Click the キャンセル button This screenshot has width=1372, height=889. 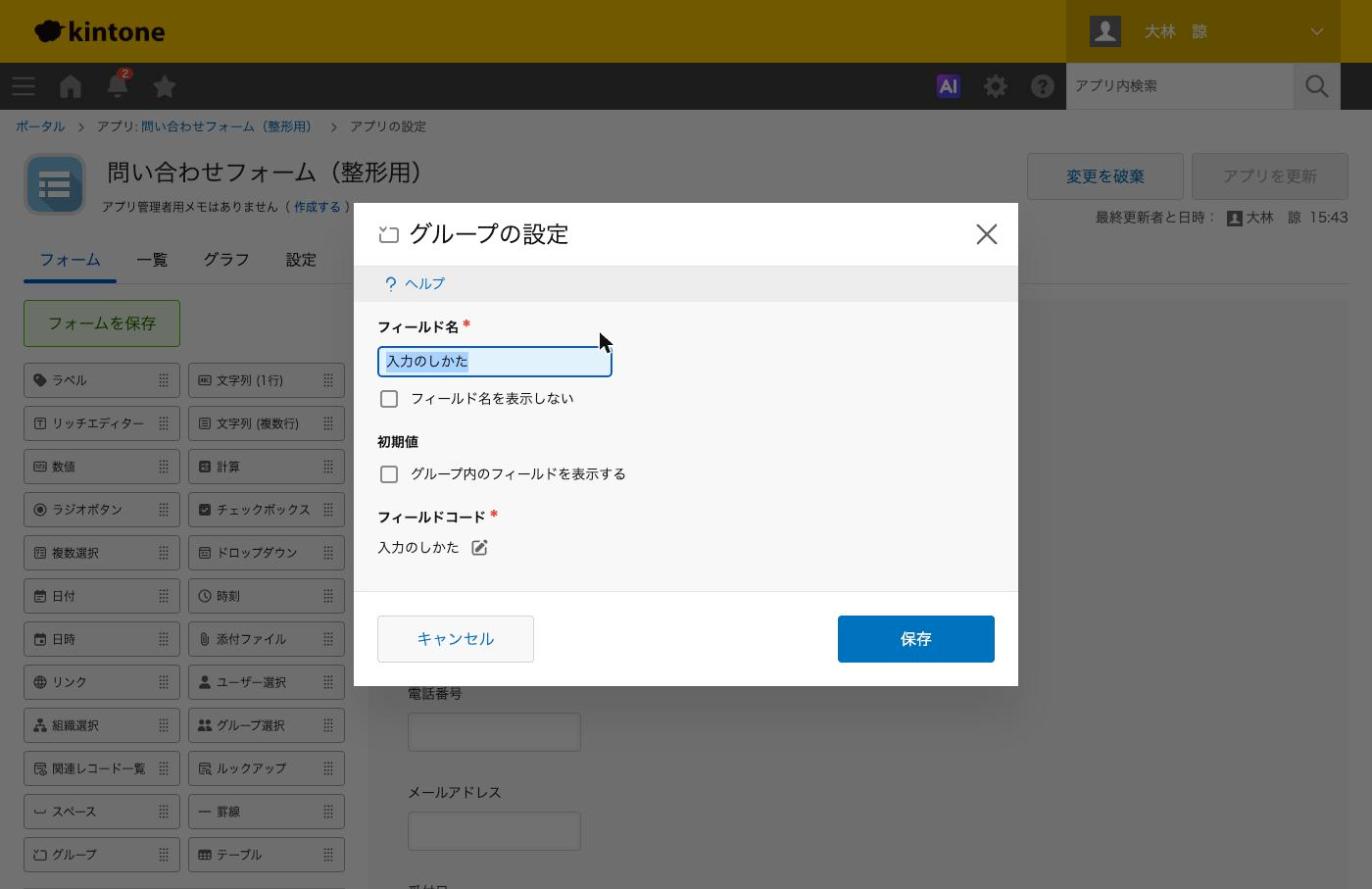point(455,639)
